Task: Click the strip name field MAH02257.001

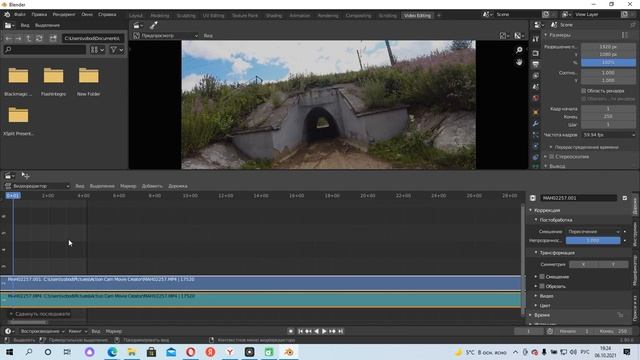Action: [579, 198]
